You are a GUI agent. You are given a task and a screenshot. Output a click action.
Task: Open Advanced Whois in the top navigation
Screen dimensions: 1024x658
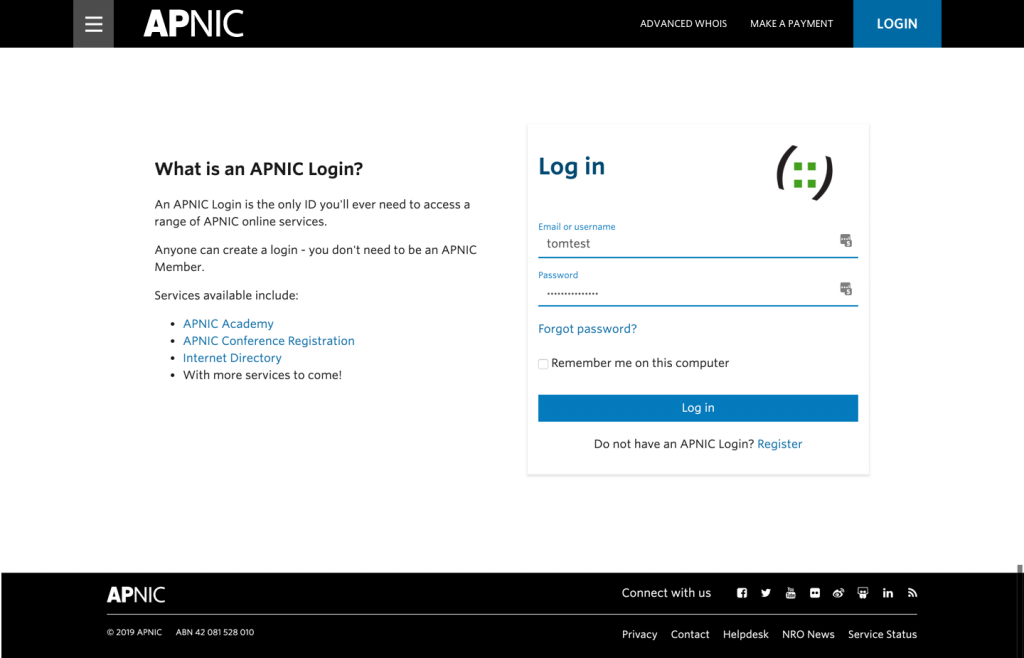(x=683, y=24)
